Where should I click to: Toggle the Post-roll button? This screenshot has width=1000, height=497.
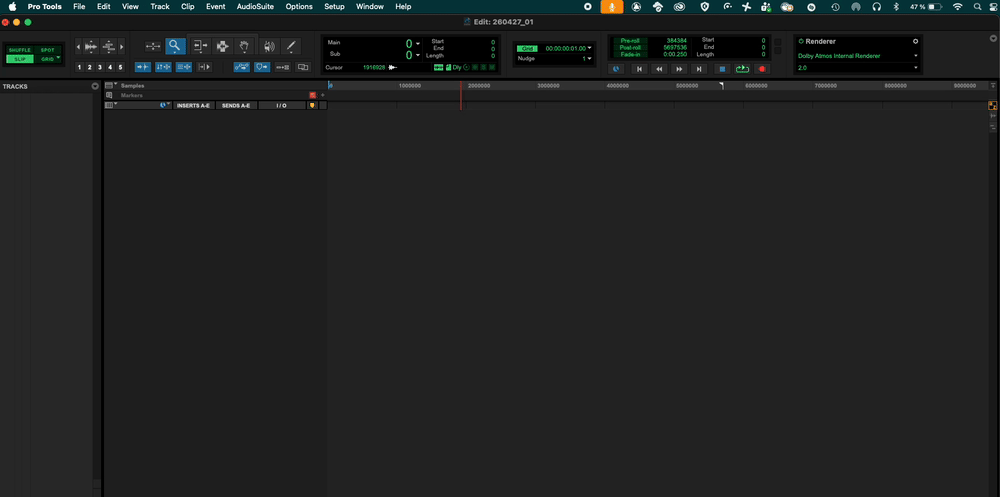630,47
